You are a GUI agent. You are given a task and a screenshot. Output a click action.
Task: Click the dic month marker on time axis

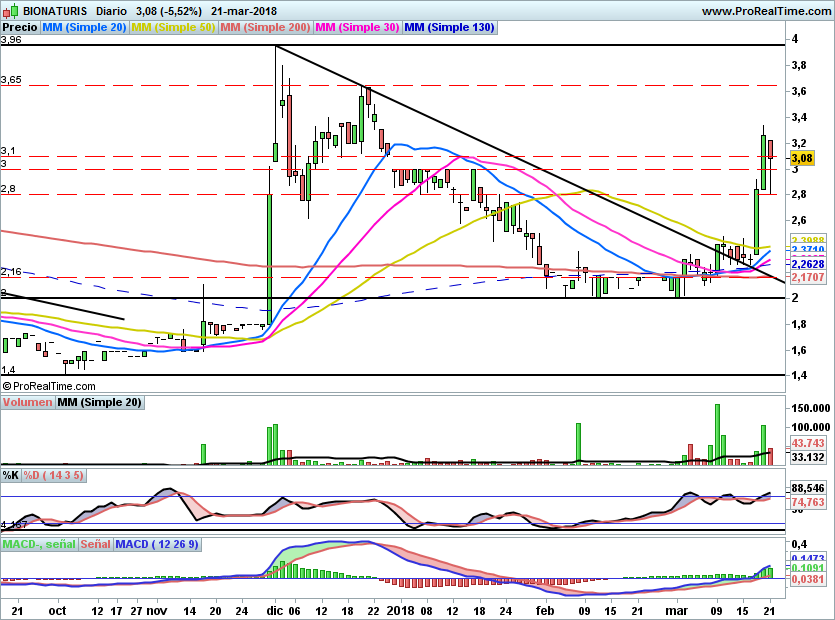(x=275, y=611)
